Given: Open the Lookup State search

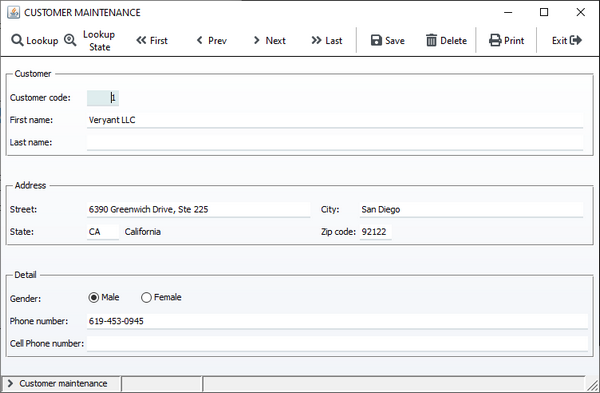Looking at the screenshot, I should pyautogui.click(x=90, y=41).
